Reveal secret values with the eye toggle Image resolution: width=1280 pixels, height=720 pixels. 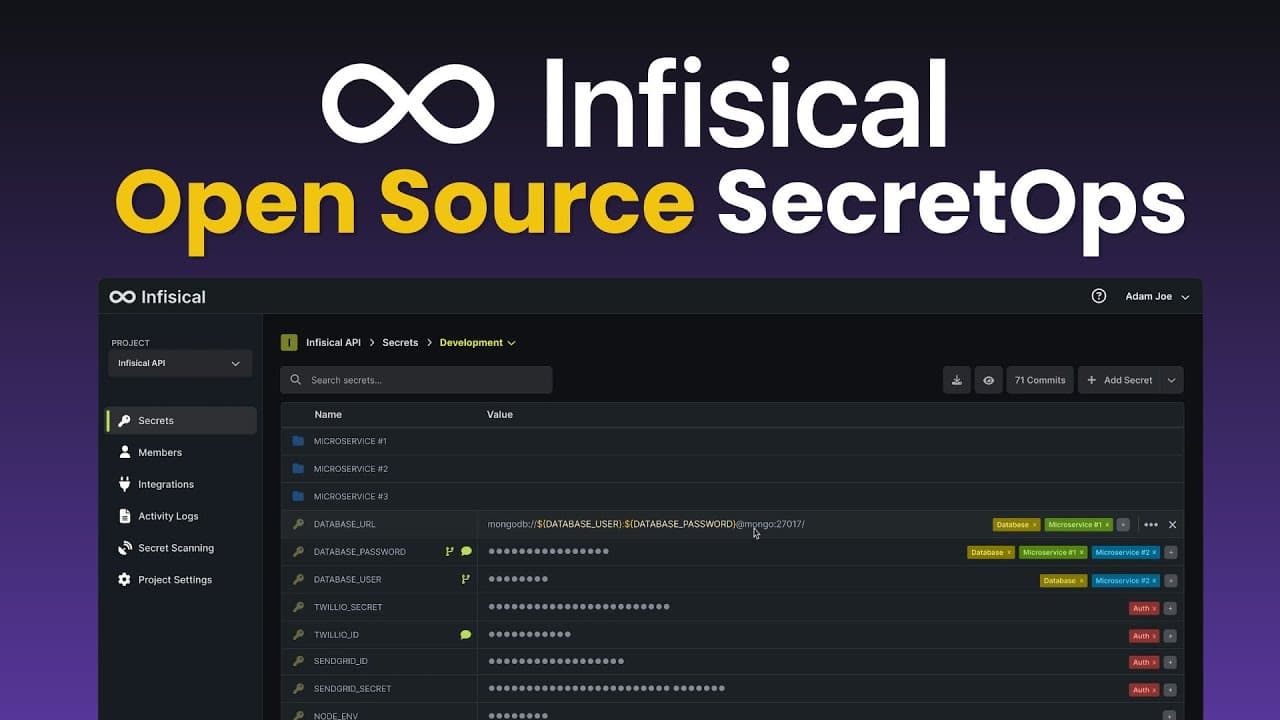point(989,380)
